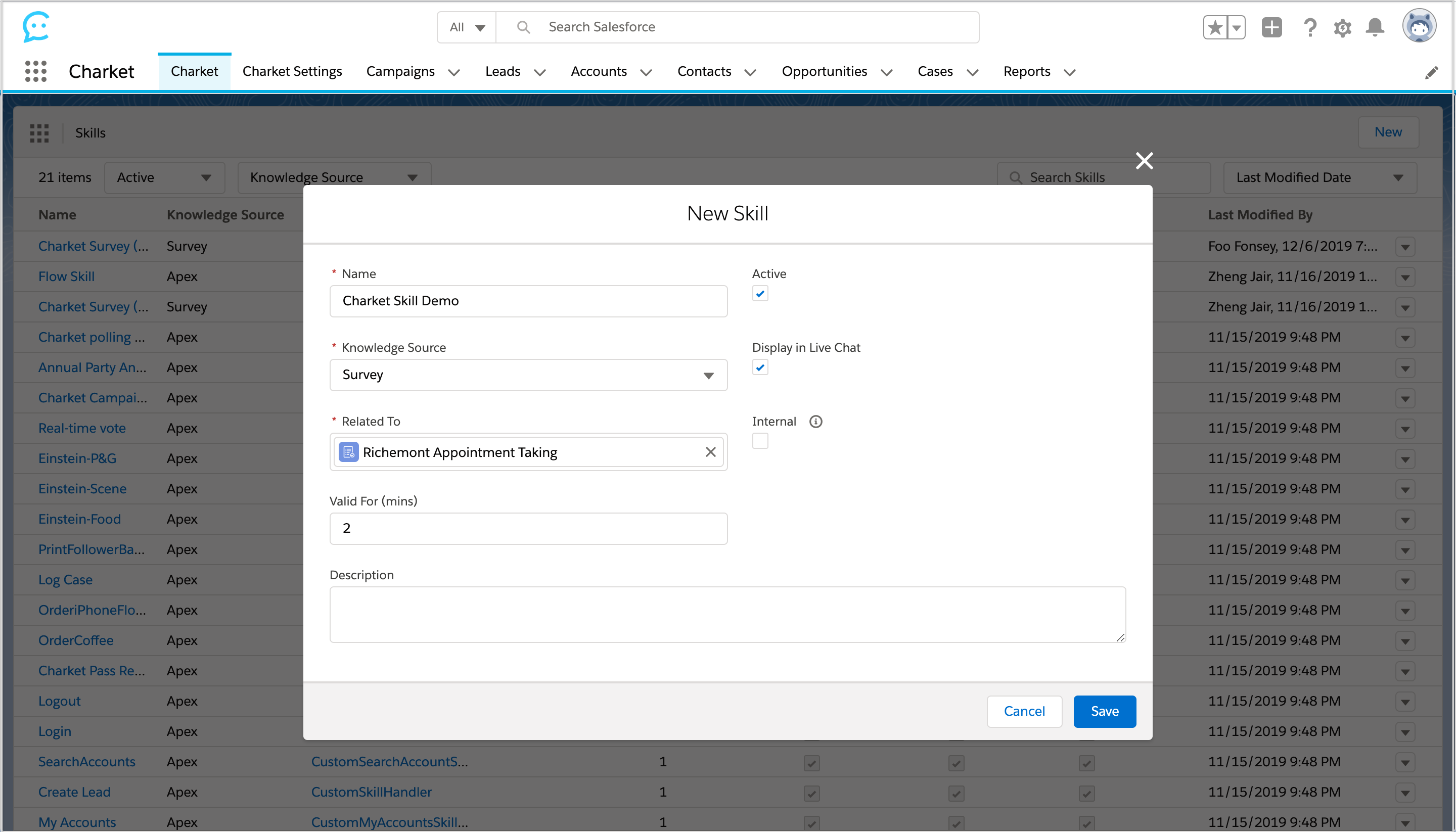Image resolution: width=1456 pixels, height=832 pixels.
Task: Clear the Richemont Appointment Taking selection
Action: [x=710, y=452]
